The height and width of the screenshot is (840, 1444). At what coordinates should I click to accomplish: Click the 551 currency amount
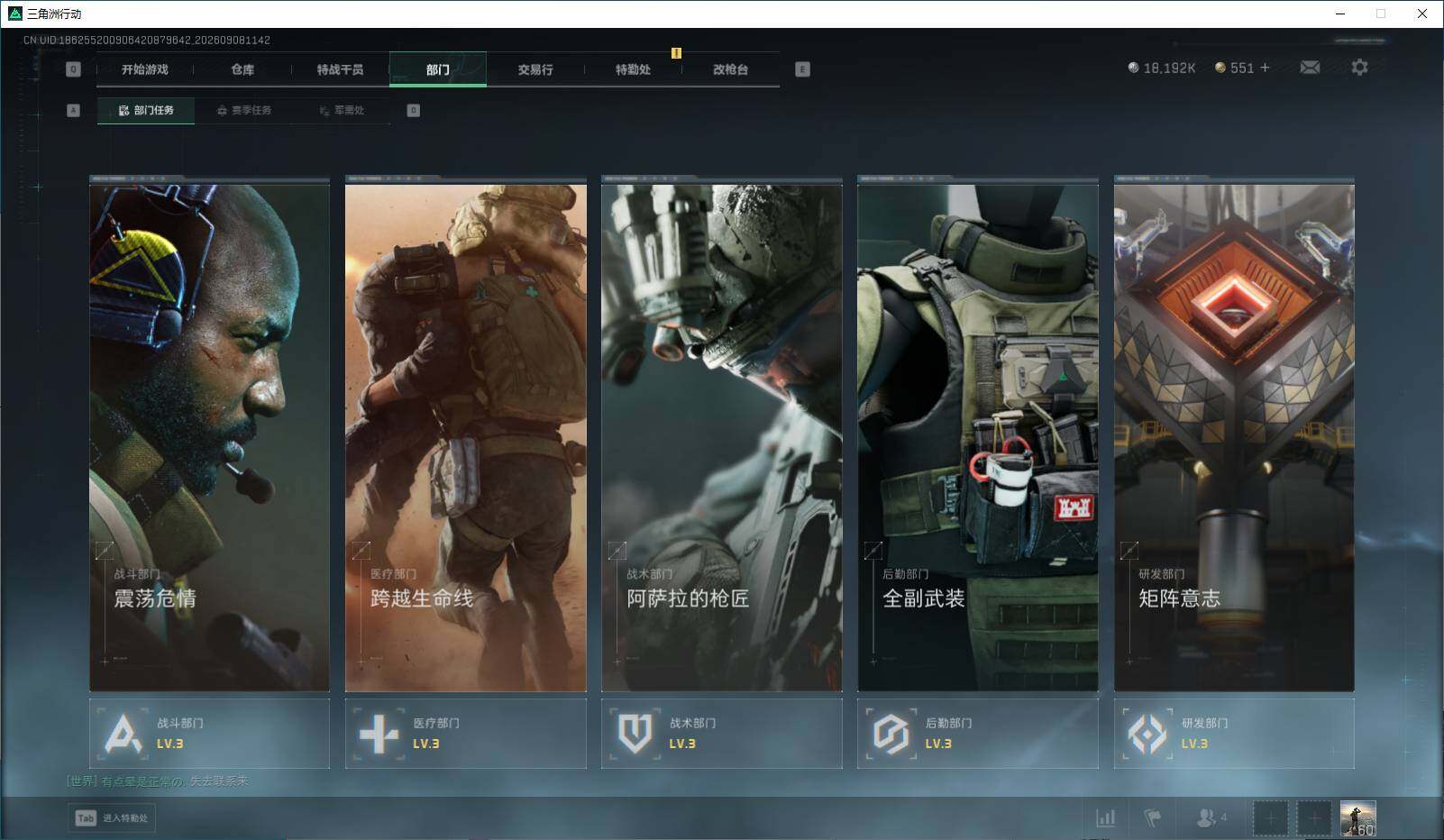[1242, 68]
